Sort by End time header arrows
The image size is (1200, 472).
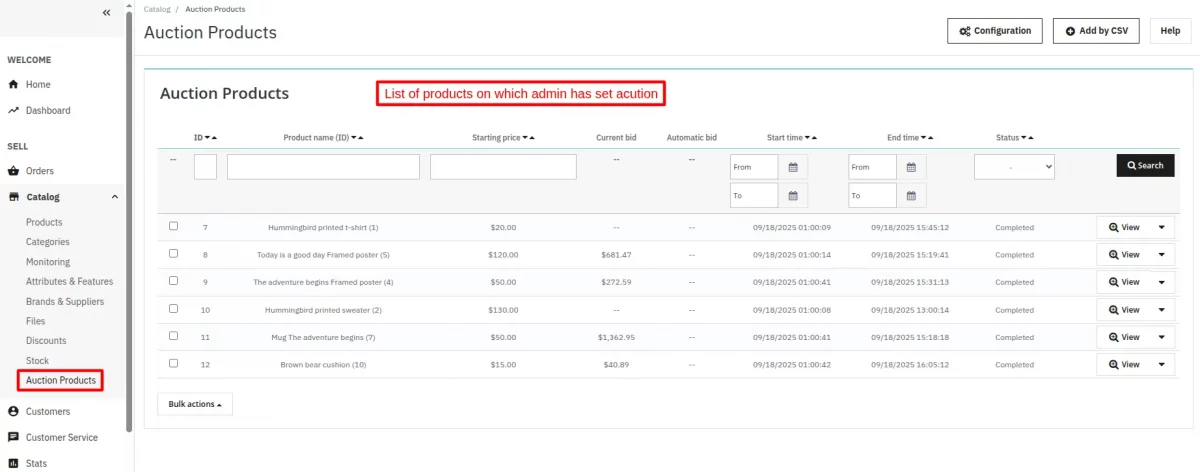(926, 138)
